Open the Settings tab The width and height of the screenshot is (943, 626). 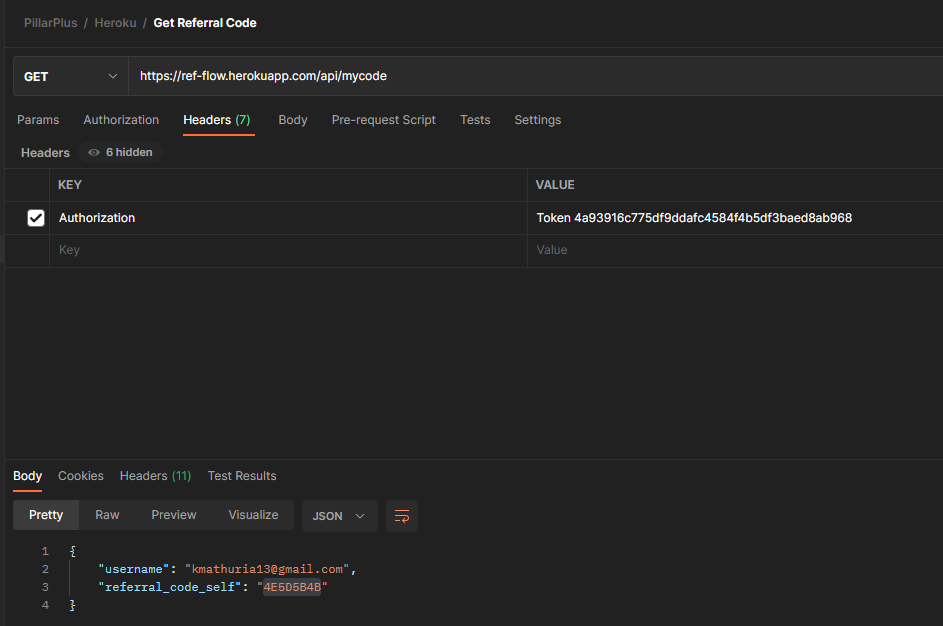pos(538,120)
